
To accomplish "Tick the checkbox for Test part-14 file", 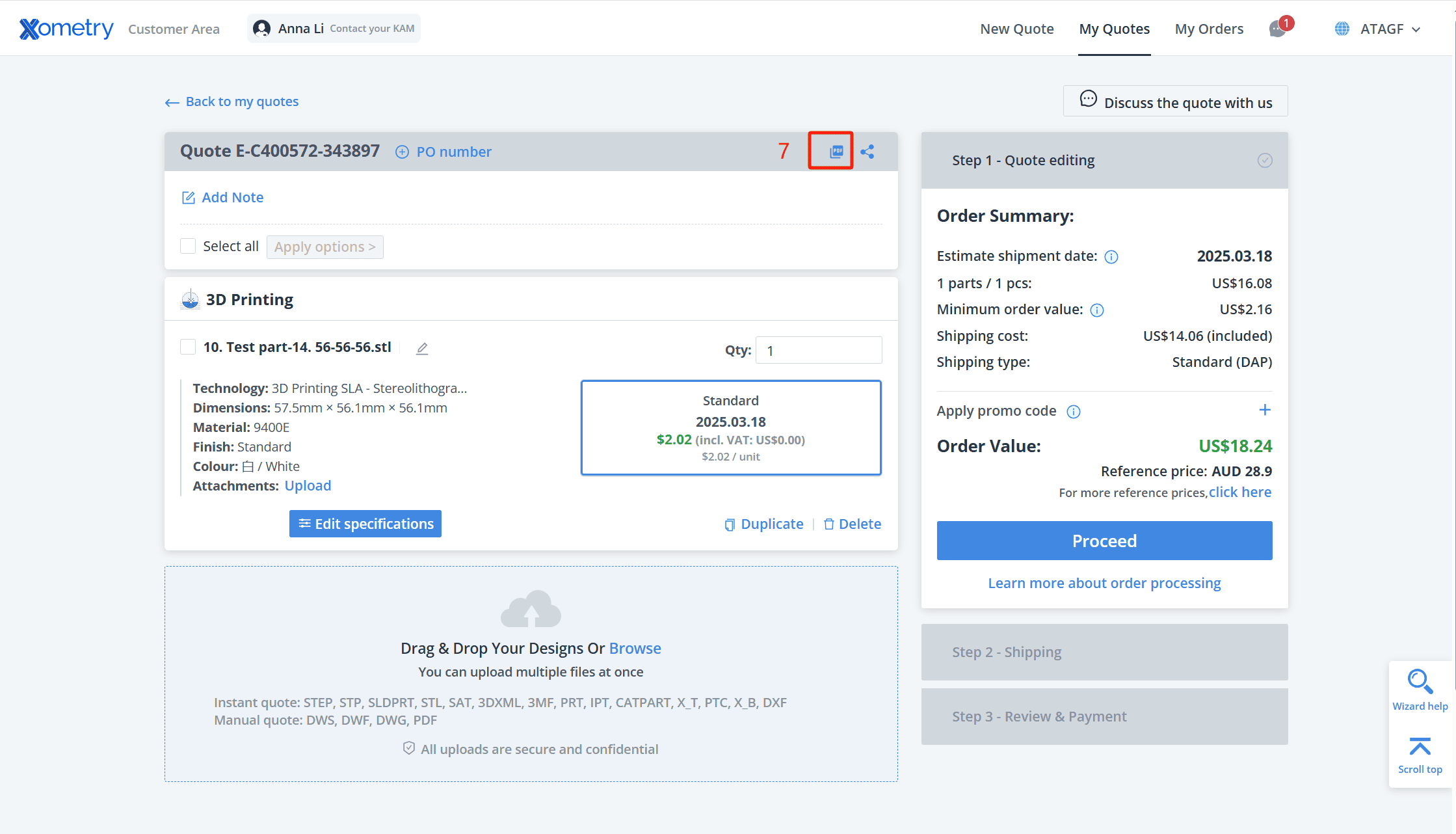I will coord(188,347).
